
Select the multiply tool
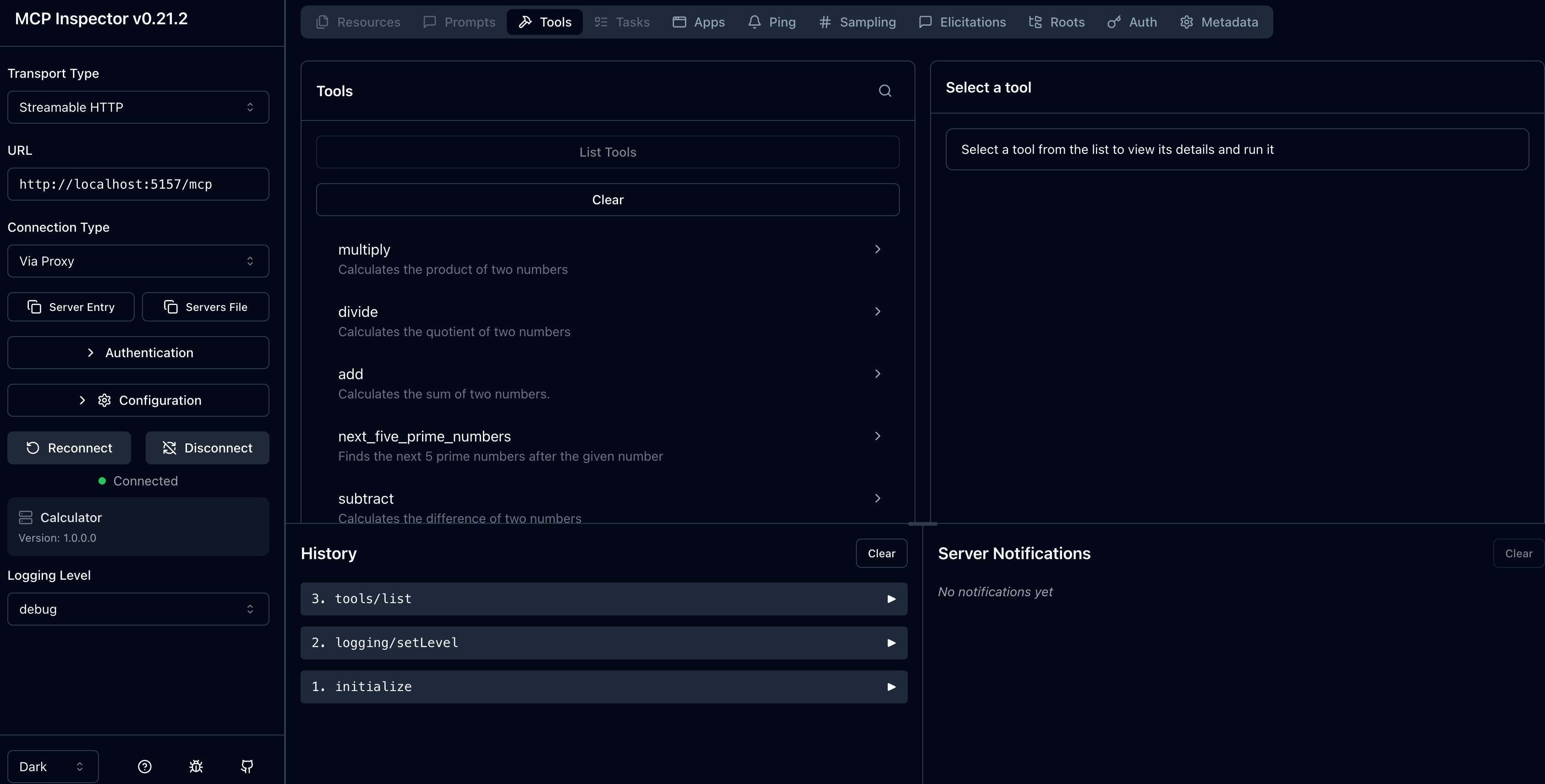click(607, 258)
